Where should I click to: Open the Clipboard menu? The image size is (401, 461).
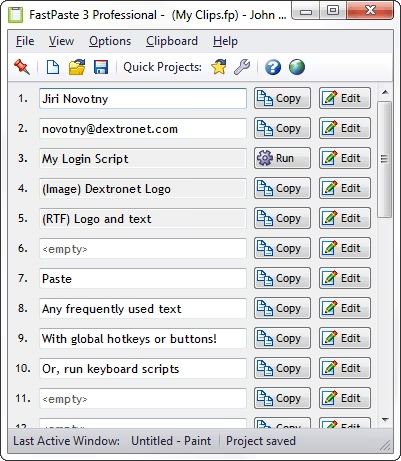click(172, 41)
